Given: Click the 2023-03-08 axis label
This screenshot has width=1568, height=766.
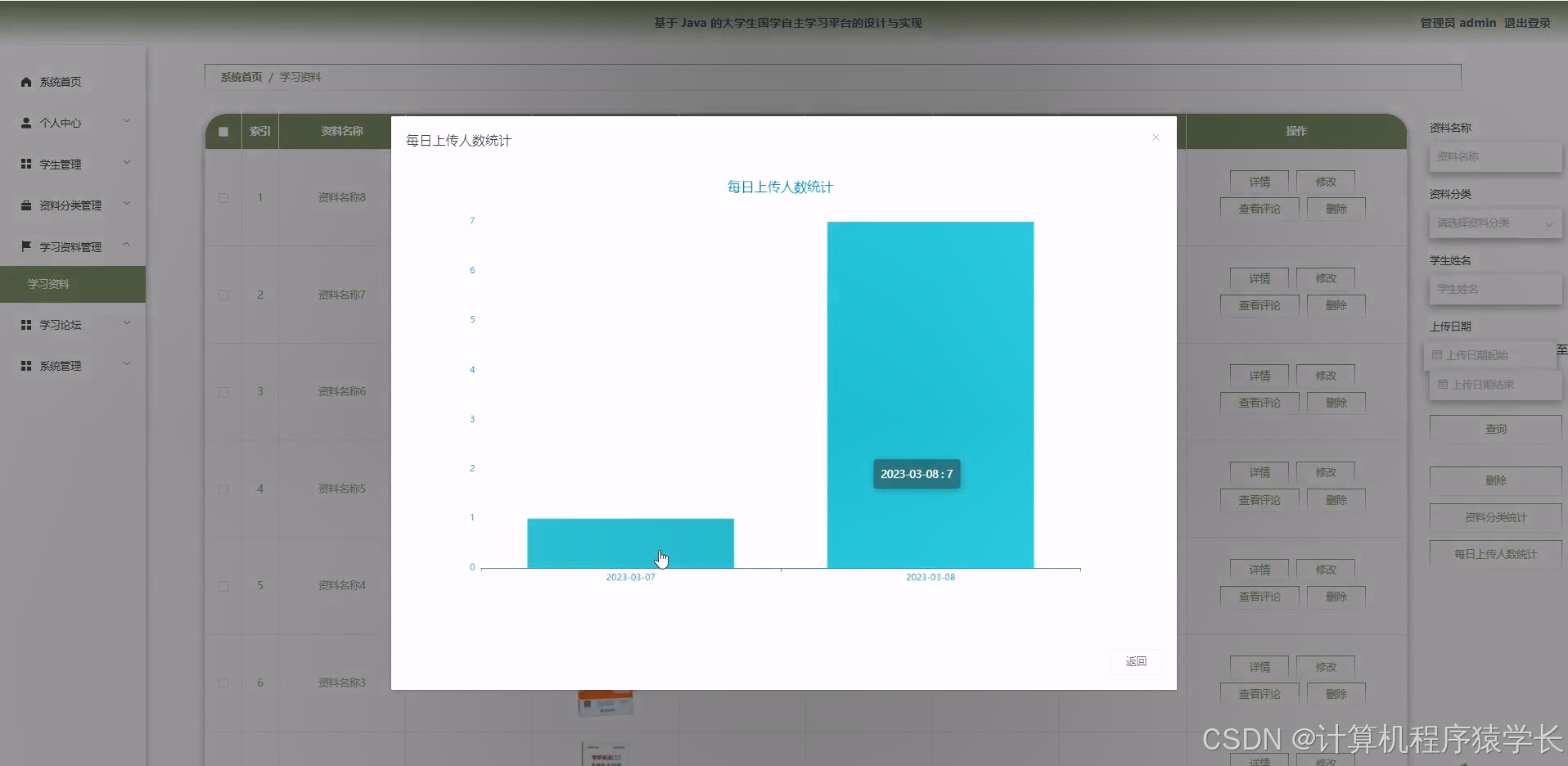Looking at the screenshot, I should click(x=930, y=577).
